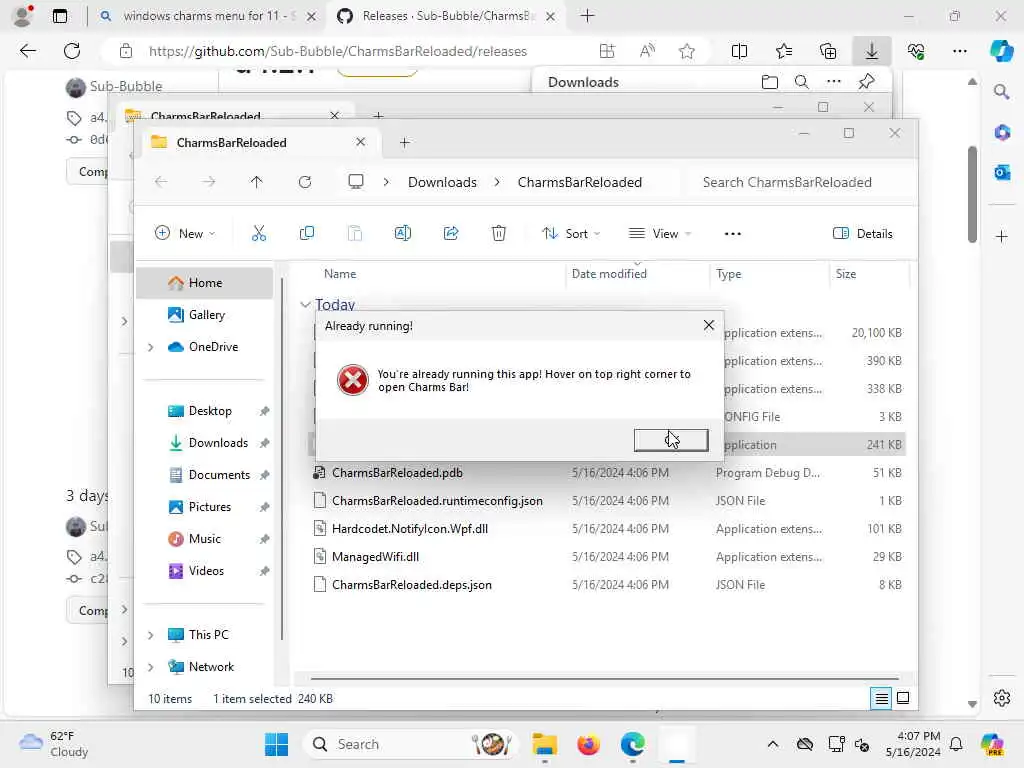1024x768 pixels.
Task: Select Home in navigation pane
Action: [205, 283]
